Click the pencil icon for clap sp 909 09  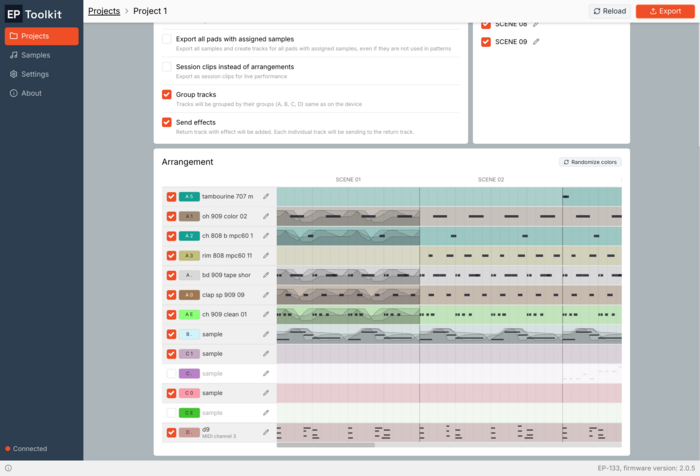click(x=266, y=295)
